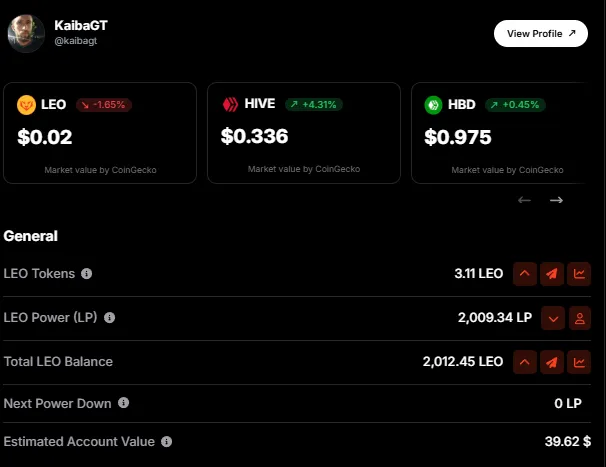The image size is (606, 467).
Task: Click the red HIVE logo icon
Action: [x=230, y=104]
